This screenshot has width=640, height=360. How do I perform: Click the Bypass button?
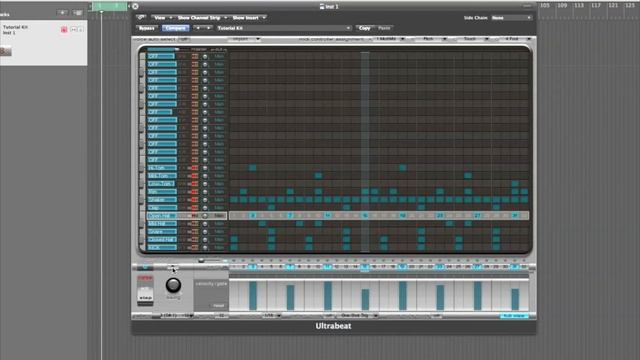[147, 28]
